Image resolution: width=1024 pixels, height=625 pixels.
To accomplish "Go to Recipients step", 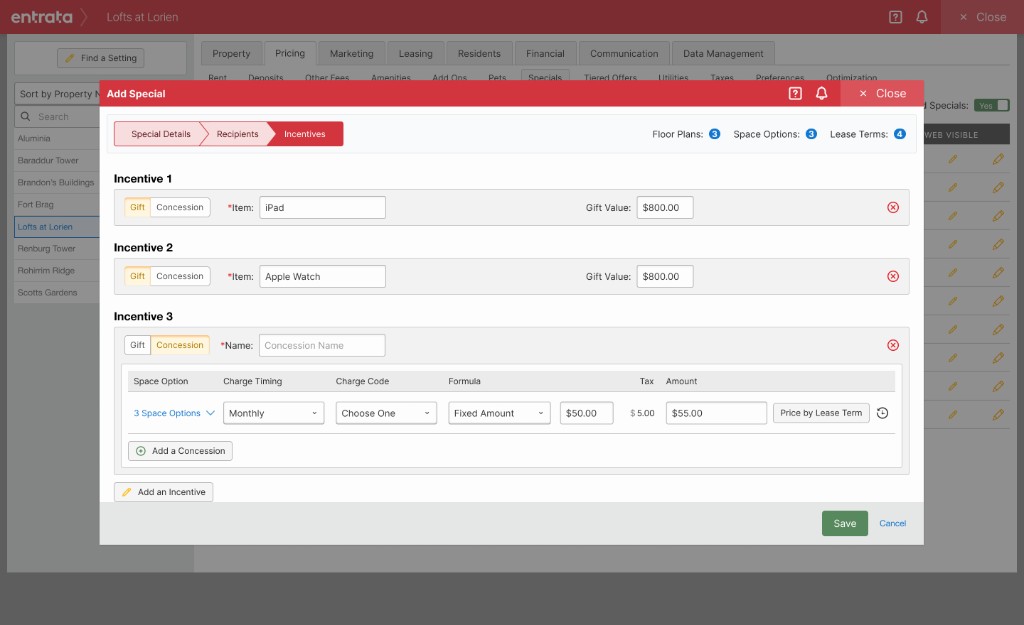I will click(237, 134).
